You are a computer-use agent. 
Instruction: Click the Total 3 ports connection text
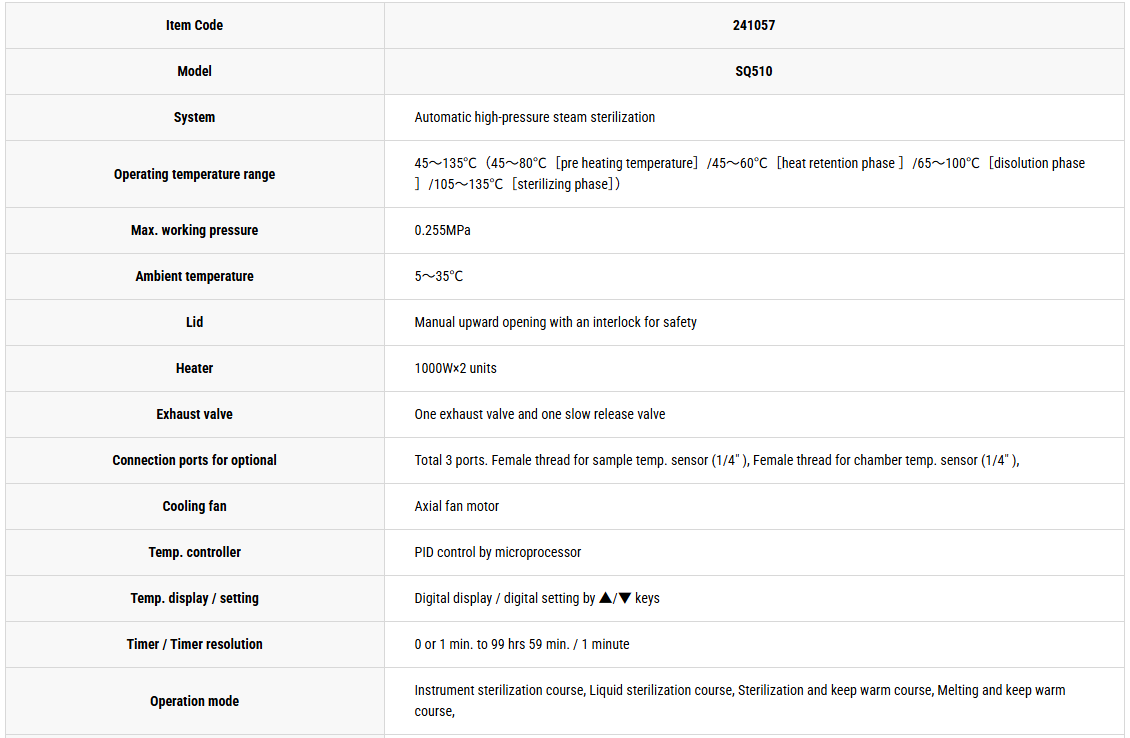click(x=716, y=461)
